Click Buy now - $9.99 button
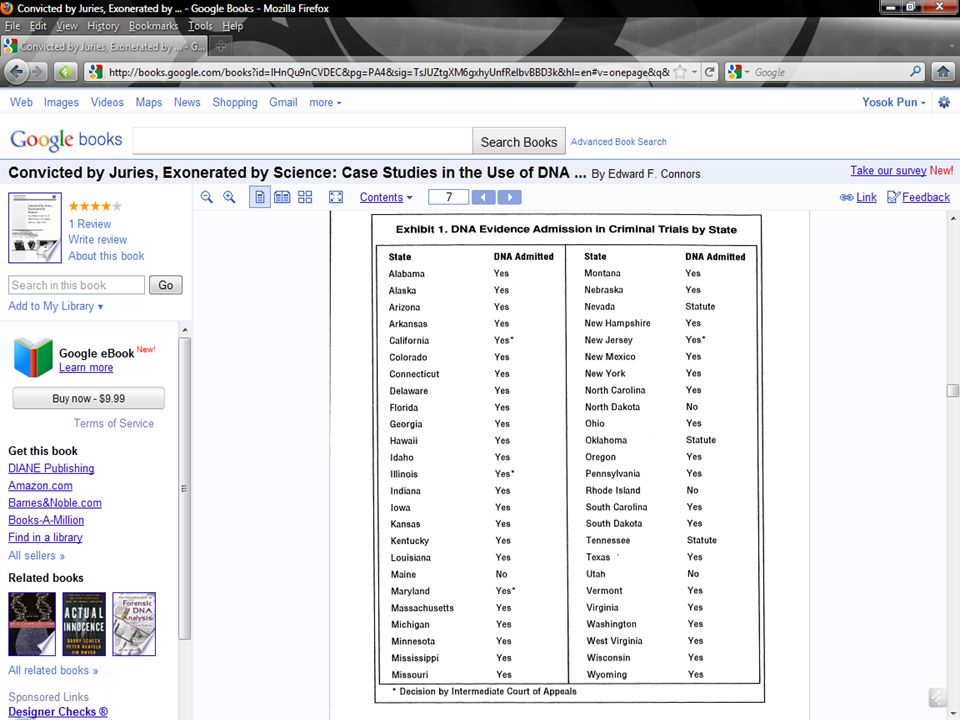Viewport: 960px width, 720px height. (88, 398)
